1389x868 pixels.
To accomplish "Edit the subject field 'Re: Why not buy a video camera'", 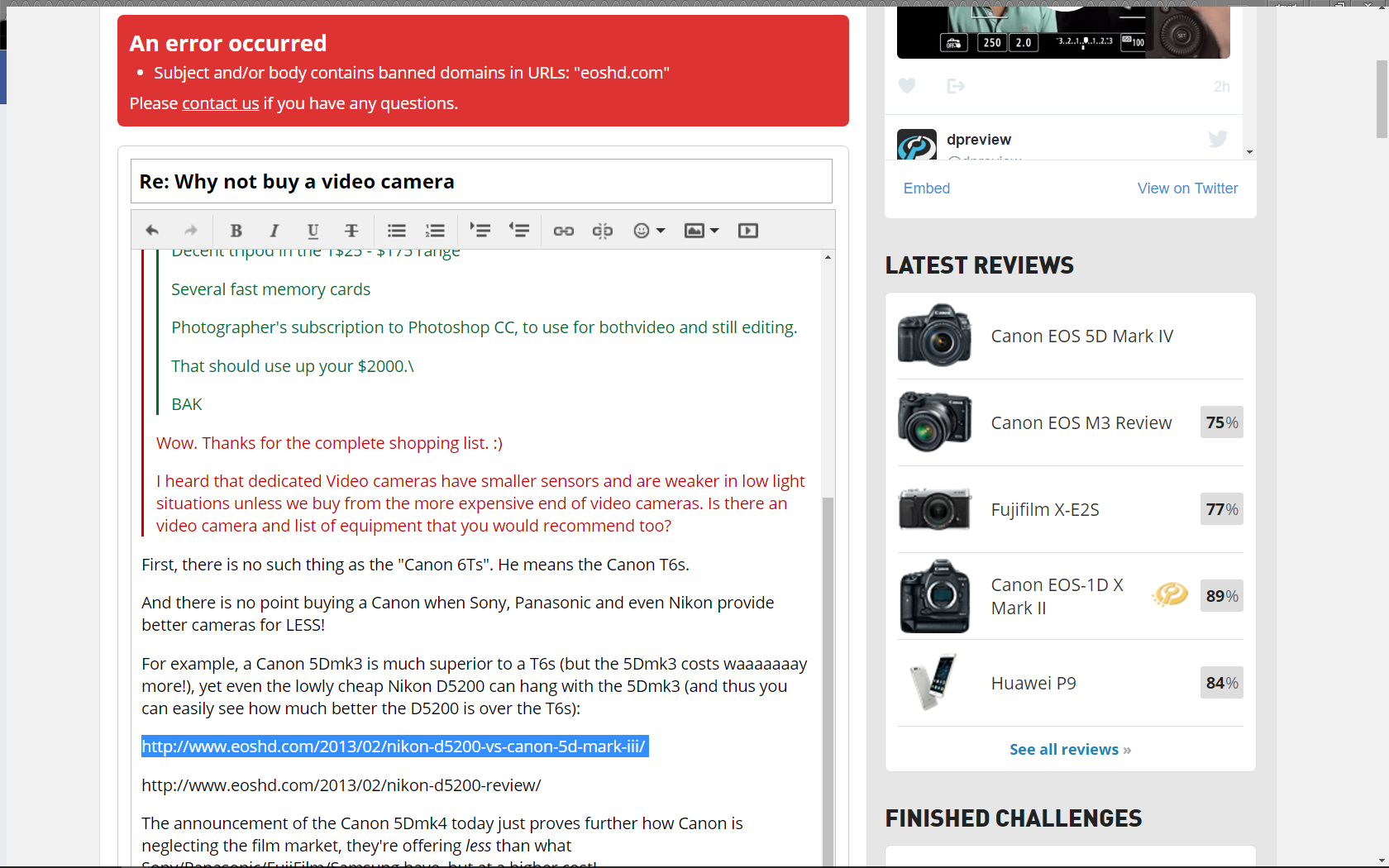I will [481, 181].
